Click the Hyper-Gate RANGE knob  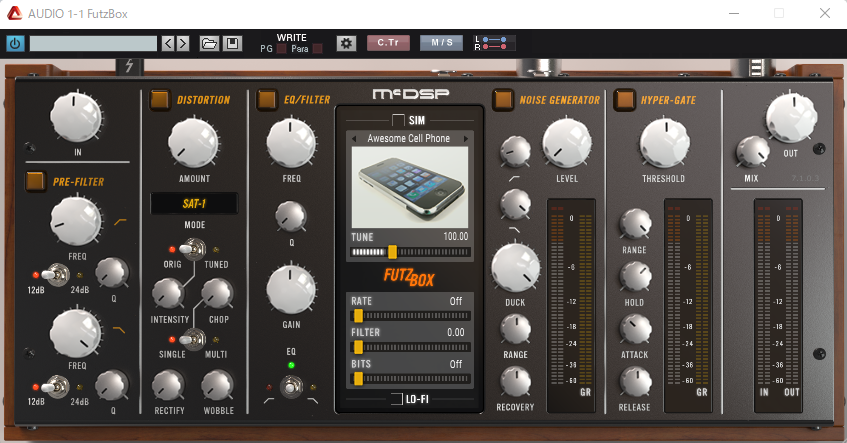[x=635, y=224]
